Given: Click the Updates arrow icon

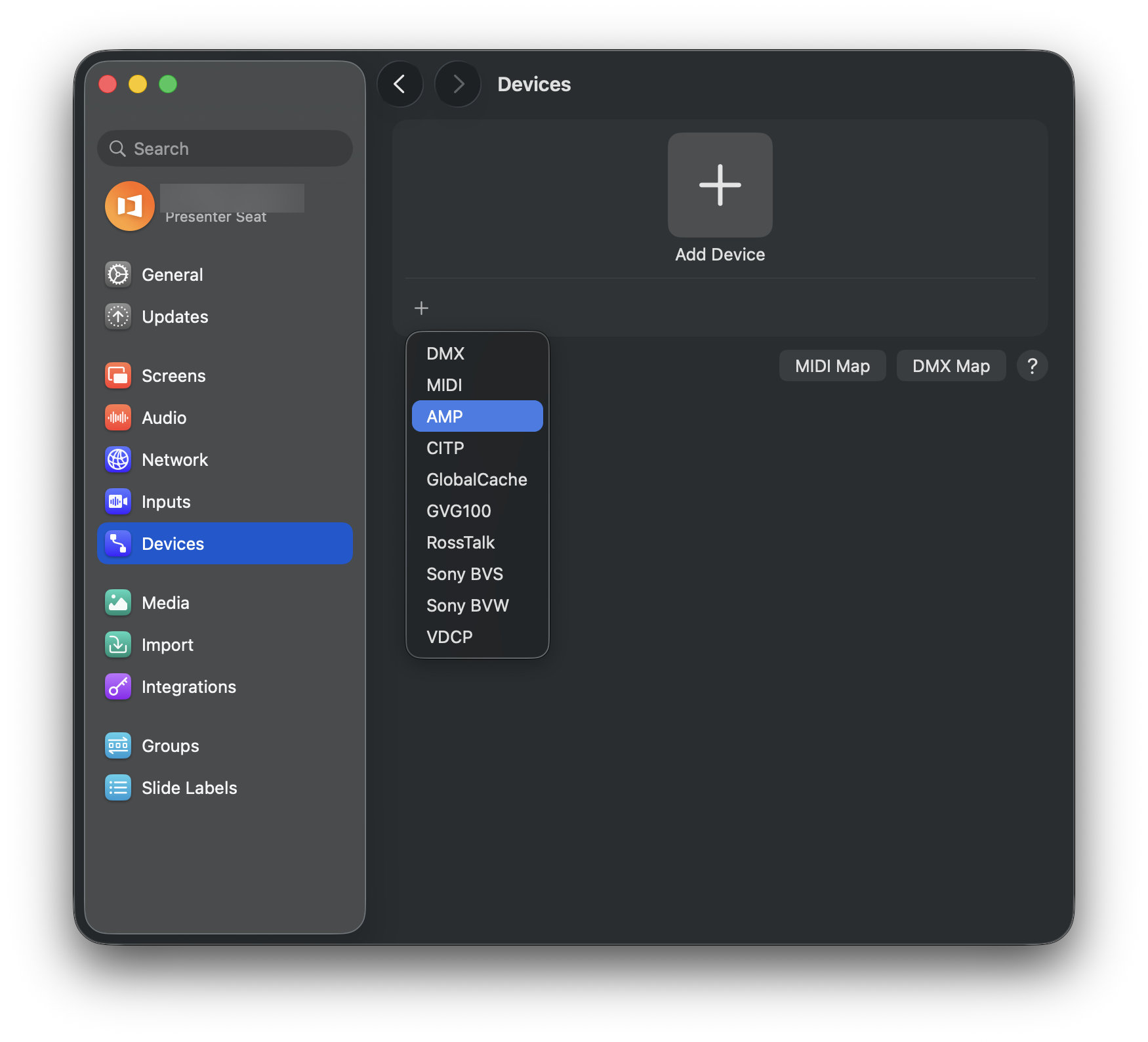Looking at the screenshot, I should coord(118,316).
